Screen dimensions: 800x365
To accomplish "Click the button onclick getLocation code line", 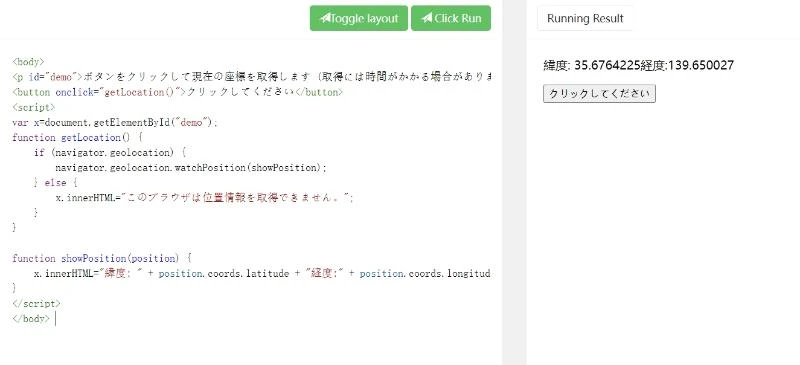I will tap(178, 92).
